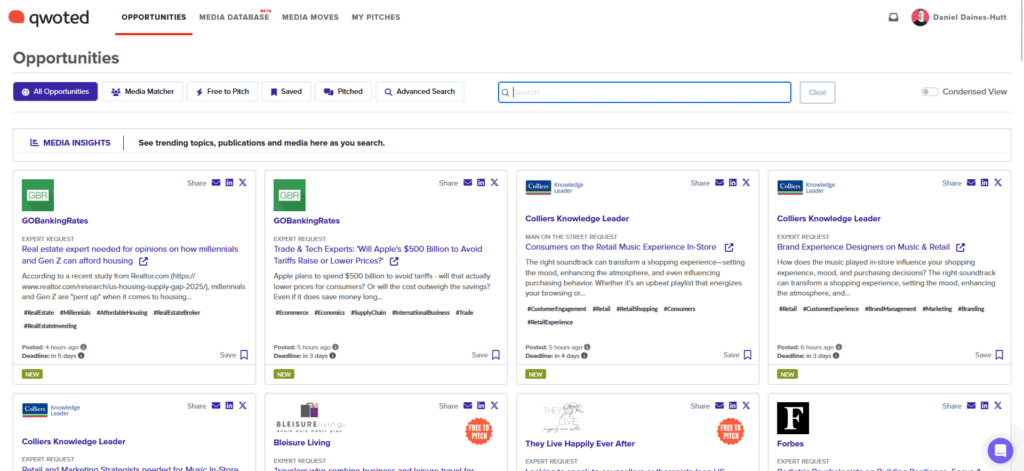Click the Qwoted logo
The height and width of the screenshot is (471, 1024).
click(x=48, y=18)
